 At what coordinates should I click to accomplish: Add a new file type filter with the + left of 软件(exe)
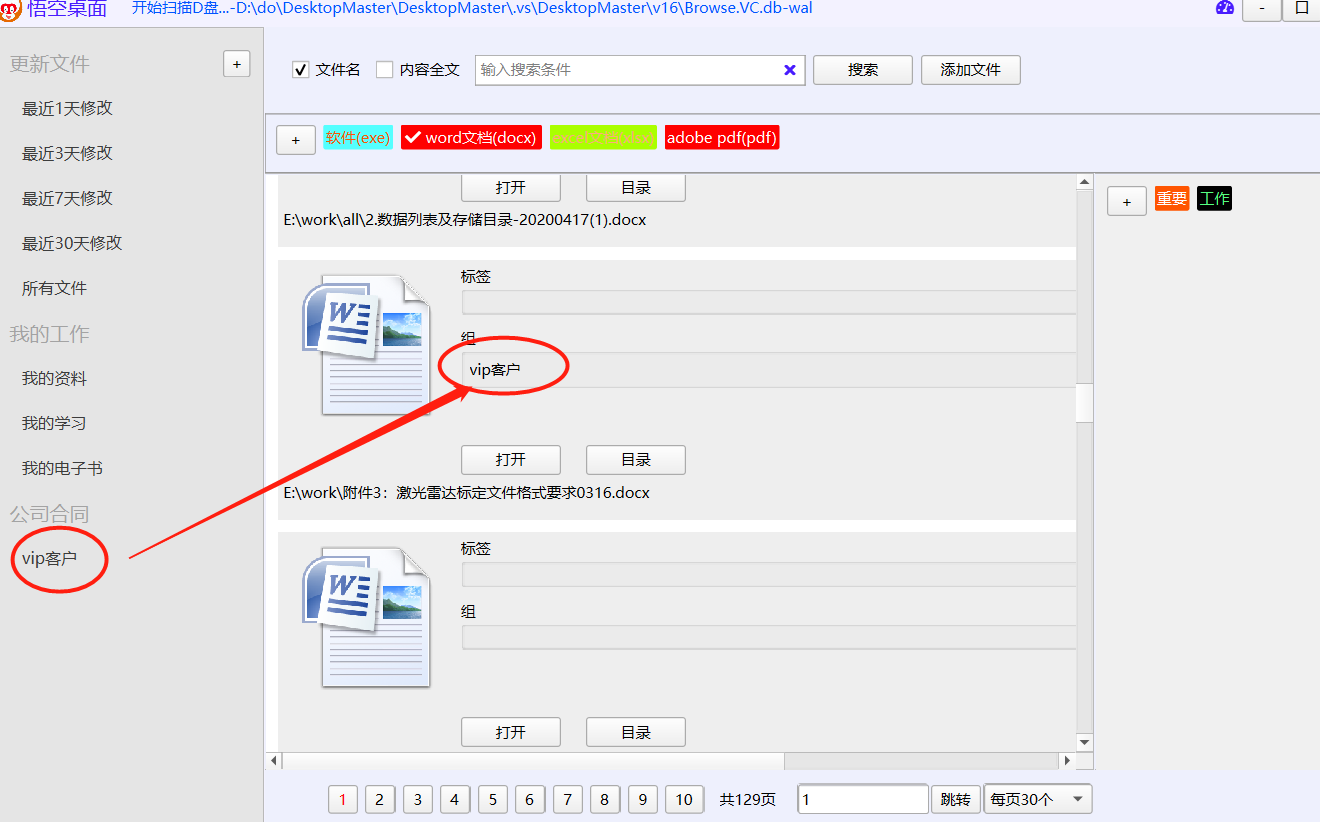pos(296,140)
